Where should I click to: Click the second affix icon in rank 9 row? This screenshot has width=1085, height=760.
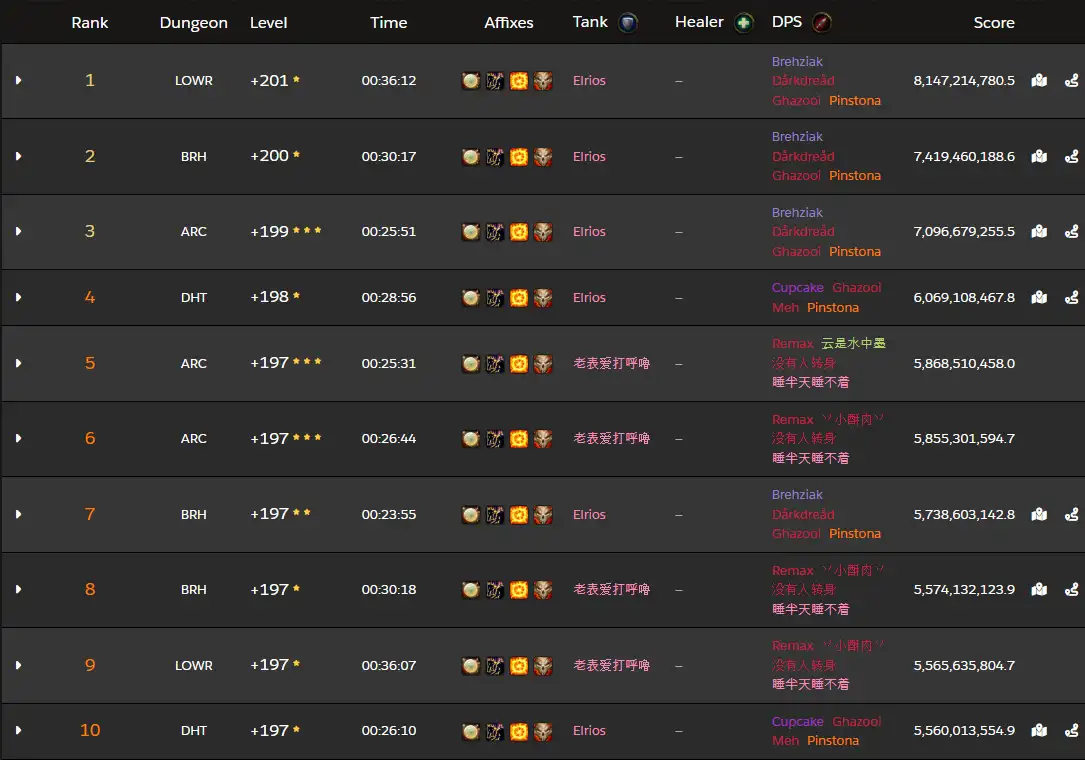[495, 666]
